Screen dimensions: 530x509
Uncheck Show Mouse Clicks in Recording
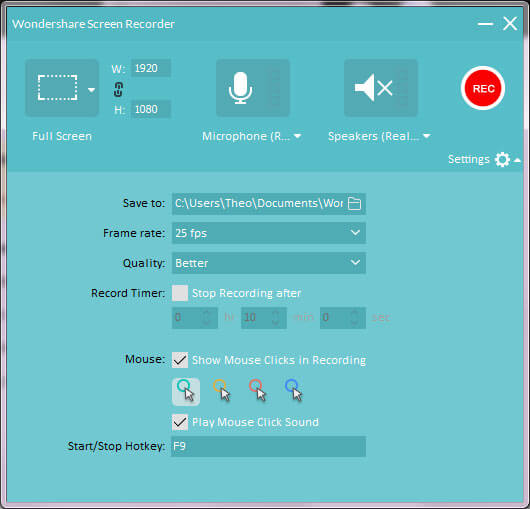pos(180,360)
